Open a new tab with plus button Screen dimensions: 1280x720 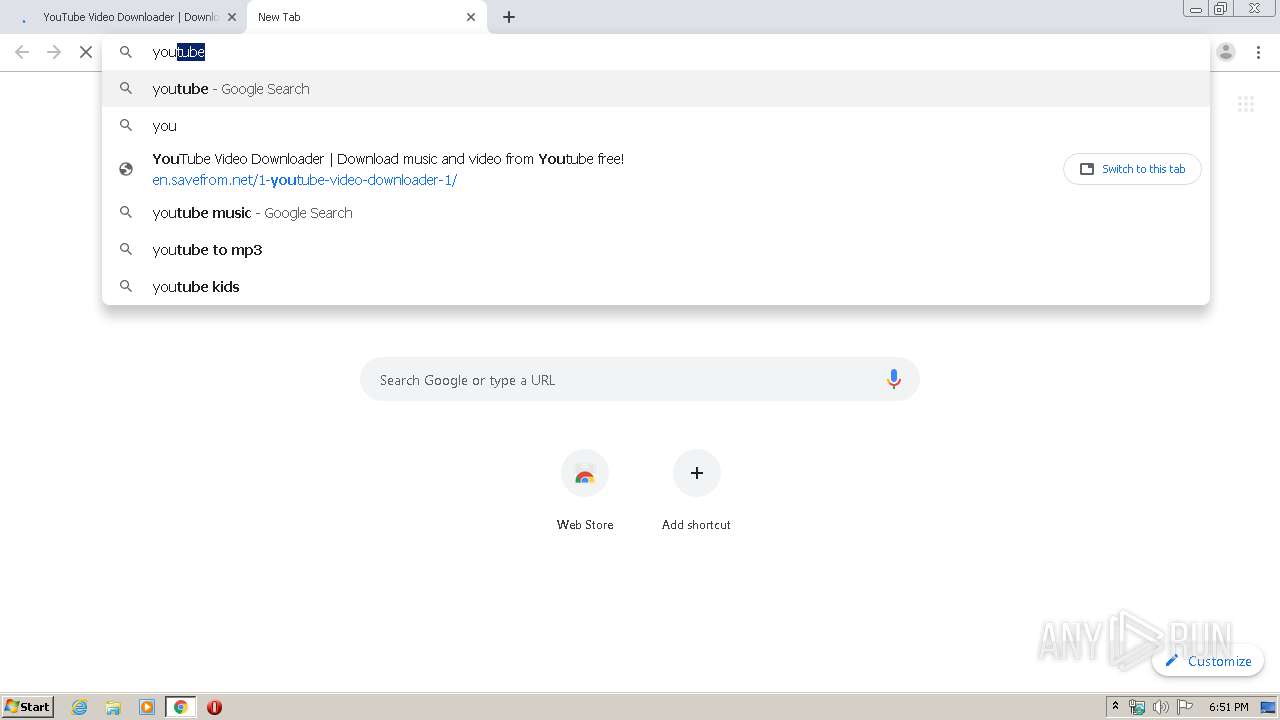coord(509,17)
